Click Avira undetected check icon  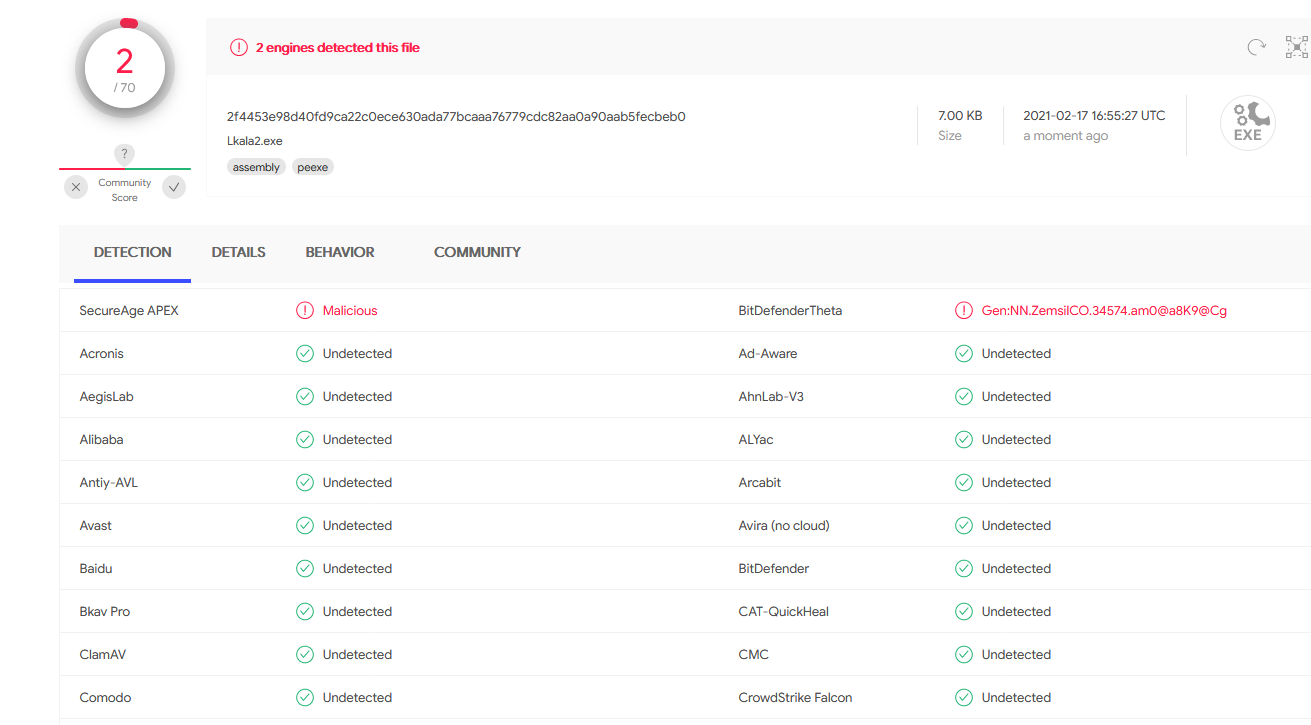point(964,526)
